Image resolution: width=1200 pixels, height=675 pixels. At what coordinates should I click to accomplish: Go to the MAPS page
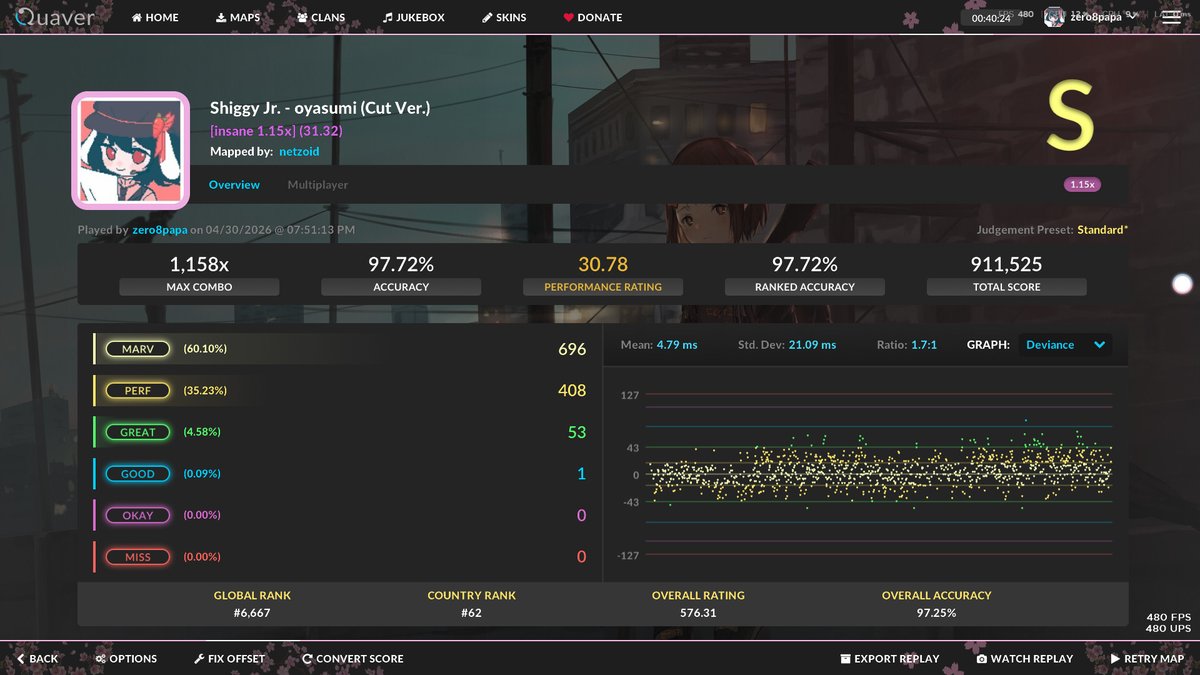click(238, 18)
